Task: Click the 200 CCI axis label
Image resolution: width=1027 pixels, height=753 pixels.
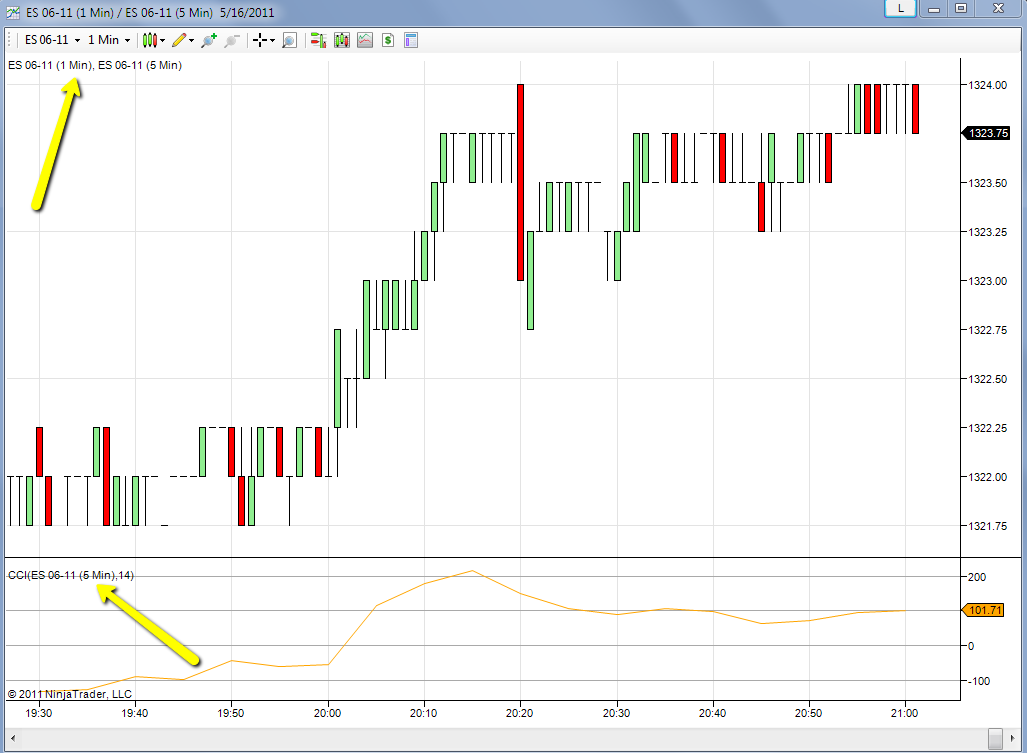Action: point(977,577)
